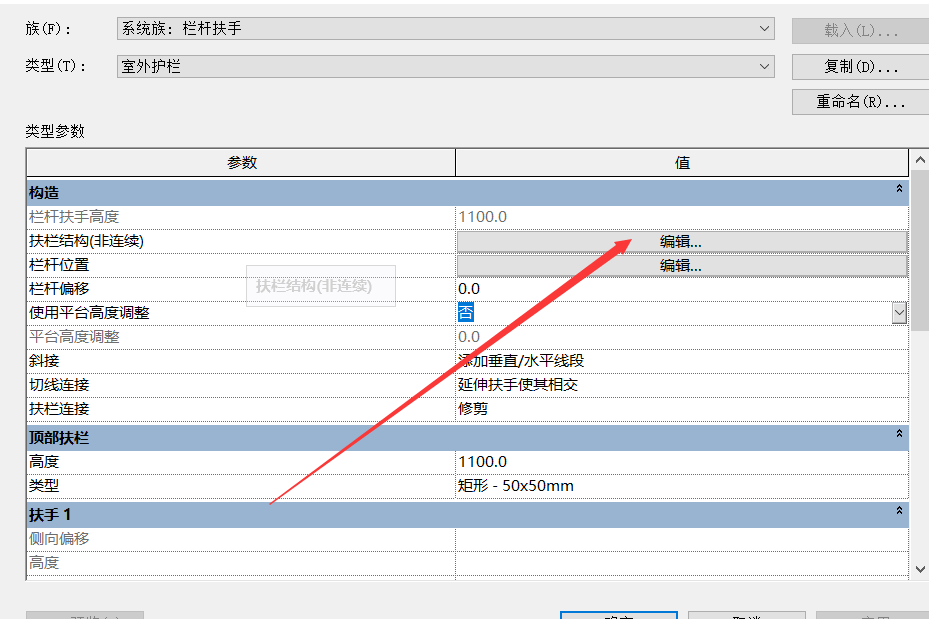
Task: Click the 复制(D)... button
Action: point(859,67)
